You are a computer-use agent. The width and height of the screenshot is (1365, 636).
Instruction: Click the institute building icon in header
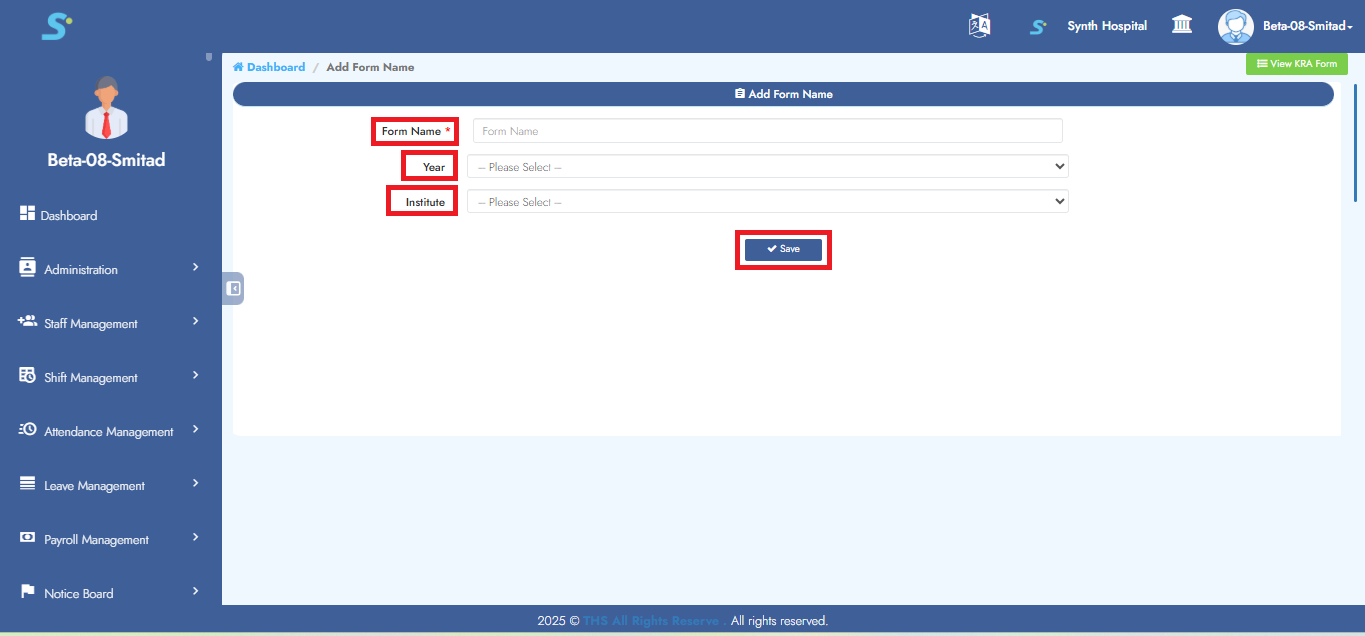(x=1181, y=25)
